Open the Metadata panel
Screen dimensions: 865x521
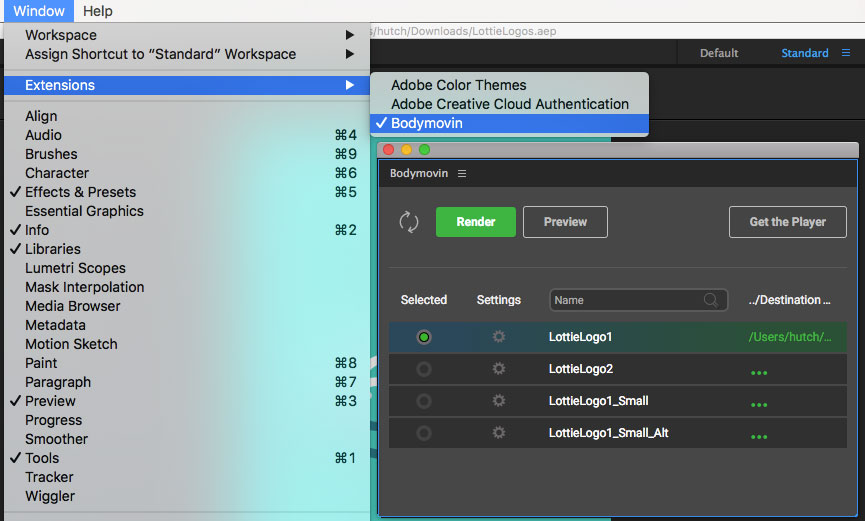coord(186,325)
